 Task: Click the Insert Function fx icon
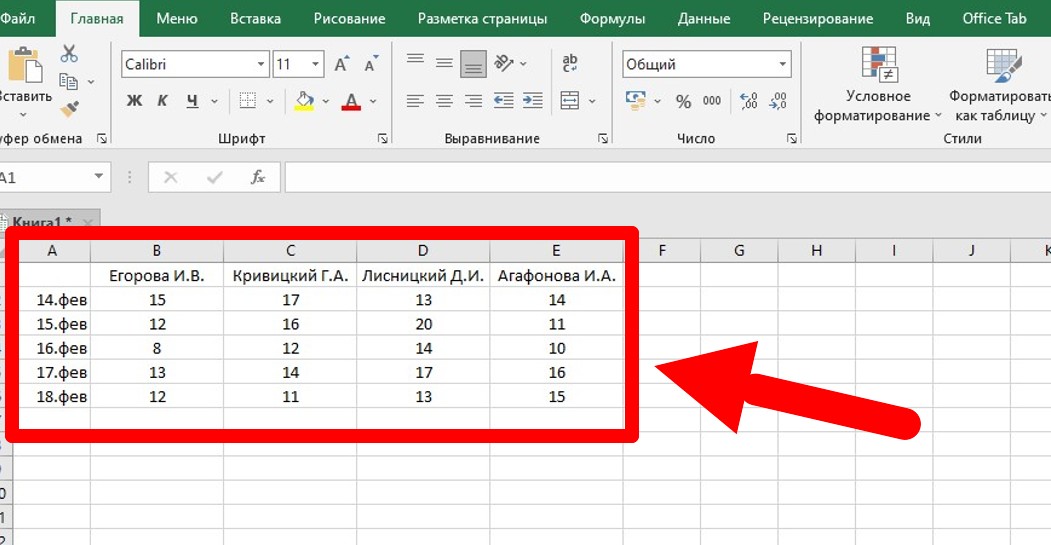point(258,177)
